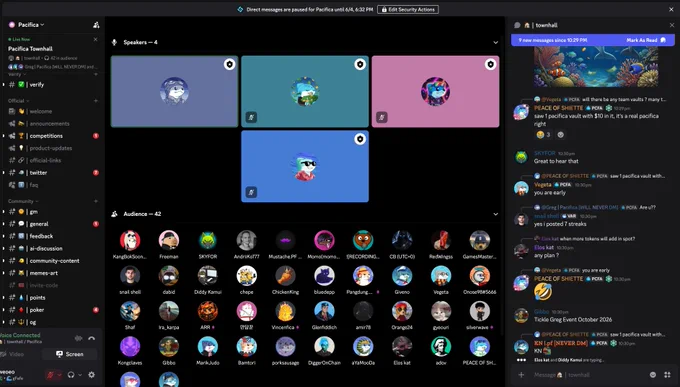This screenshot has height=387, width=680.
Task: Close the townhall chat panel
Action: coord(672,25)
